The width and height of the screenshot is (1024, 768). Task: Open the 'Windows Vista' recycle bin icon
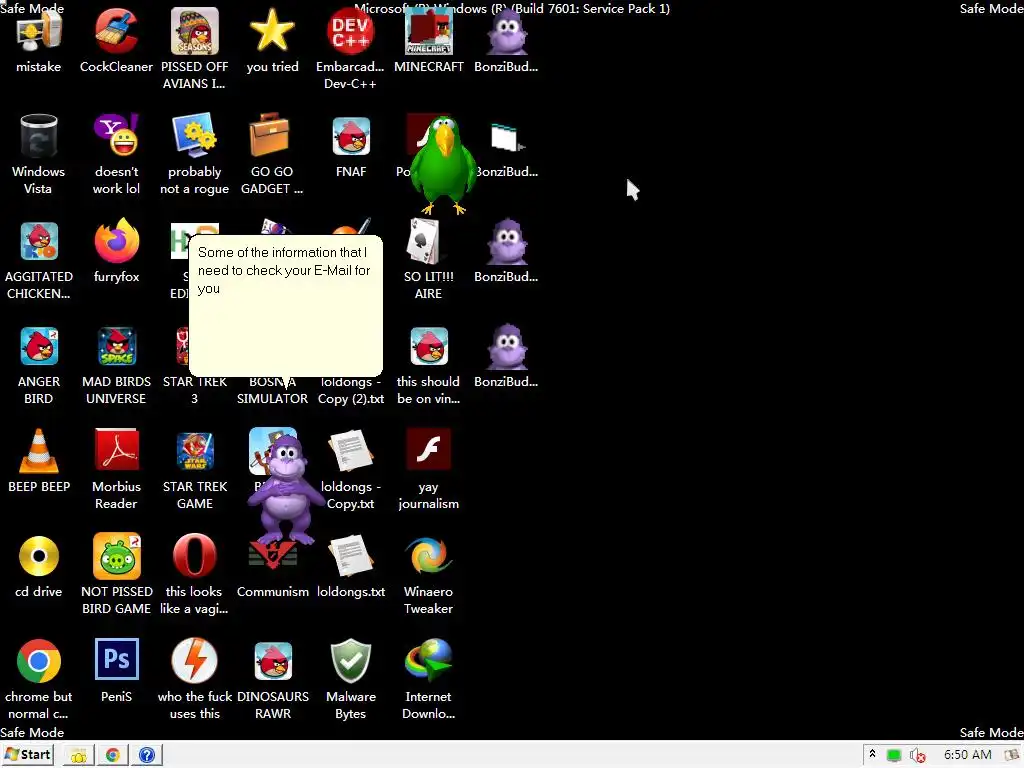point(39,136)
